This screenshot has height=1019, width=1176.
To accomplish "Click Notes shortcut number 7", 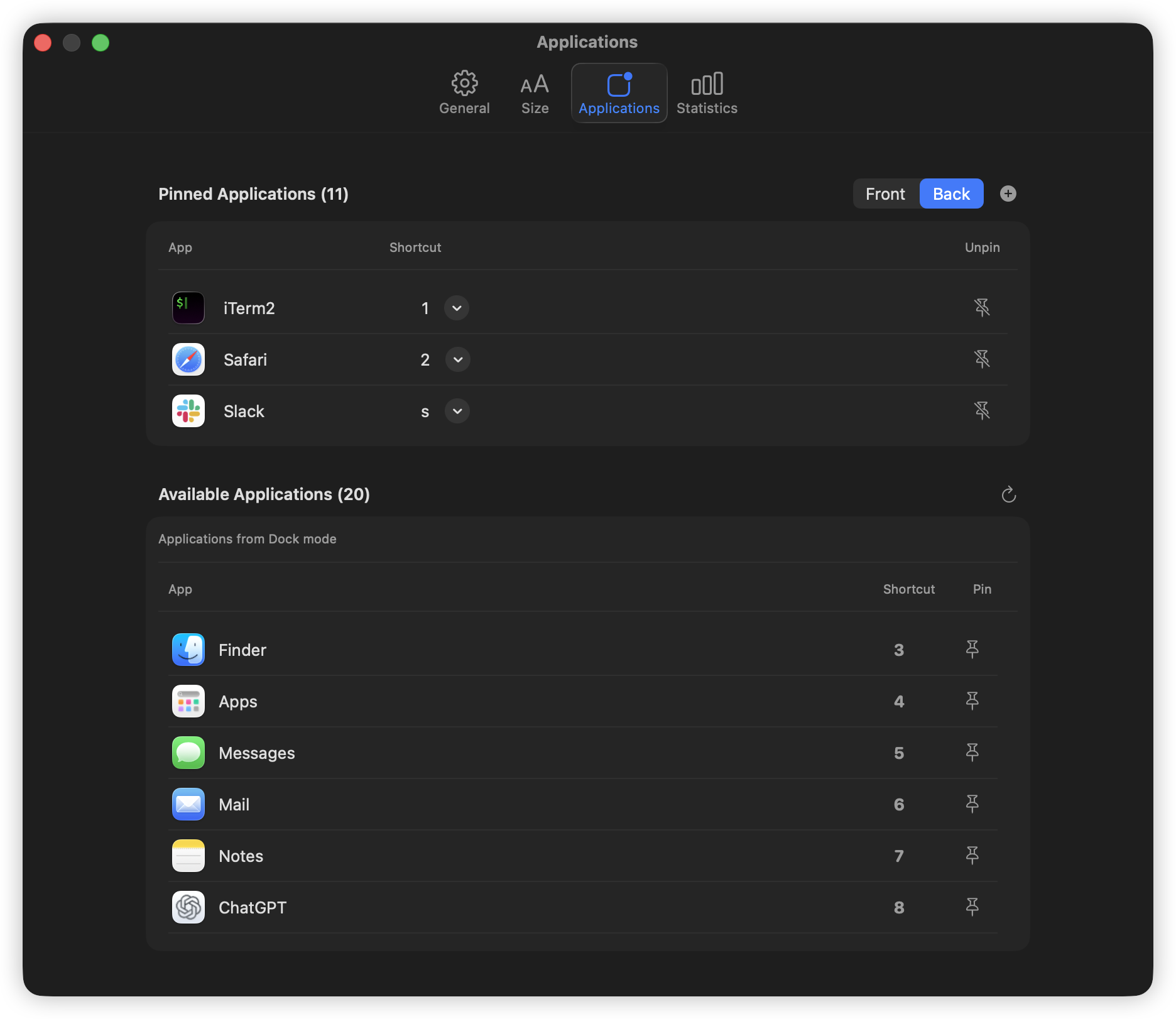I will coord(899,856).
